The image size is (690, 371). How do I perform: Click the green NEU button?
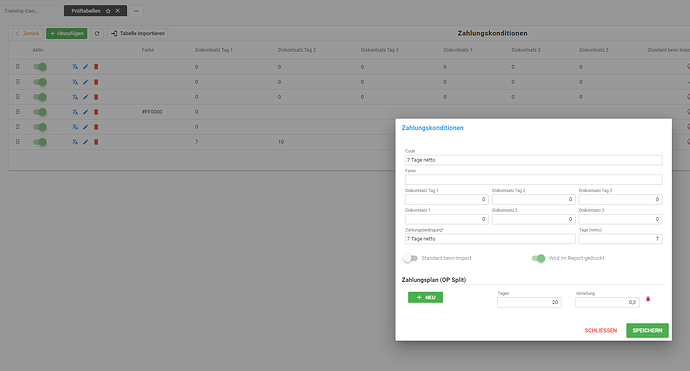[x=426, y=298]
